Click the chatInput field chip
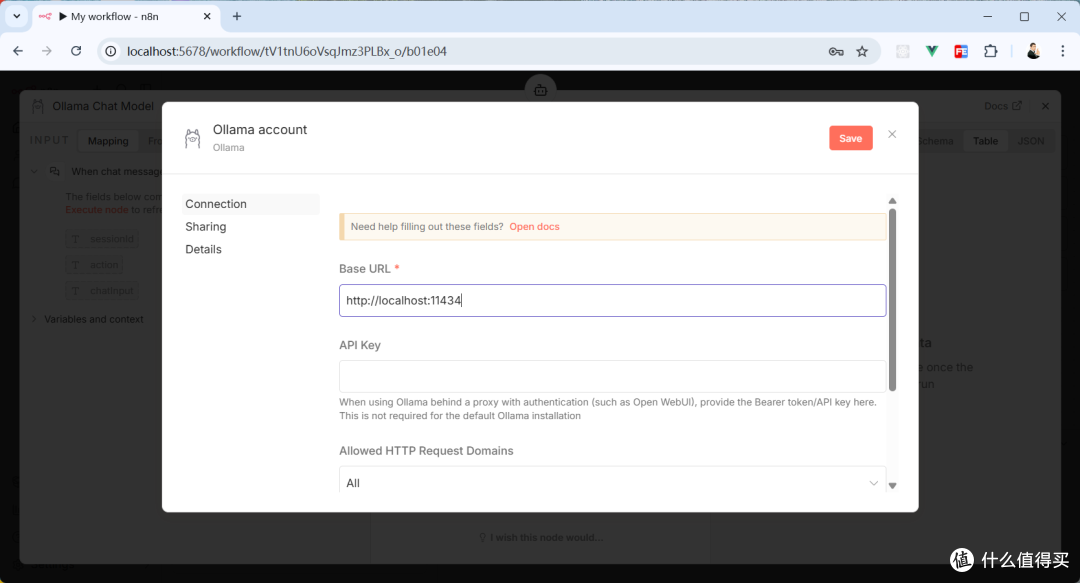 click(103, 291)
